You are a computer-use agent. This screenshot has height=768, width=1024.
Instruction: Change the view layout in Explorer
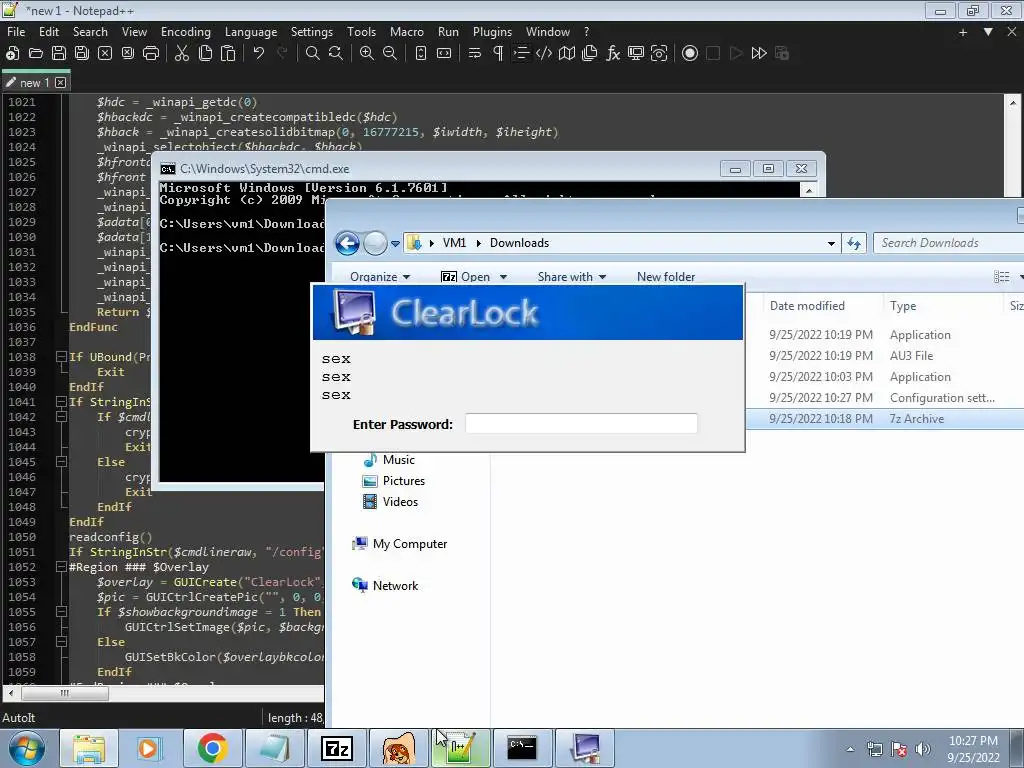pyautogui.click(x=1001, y=277)
